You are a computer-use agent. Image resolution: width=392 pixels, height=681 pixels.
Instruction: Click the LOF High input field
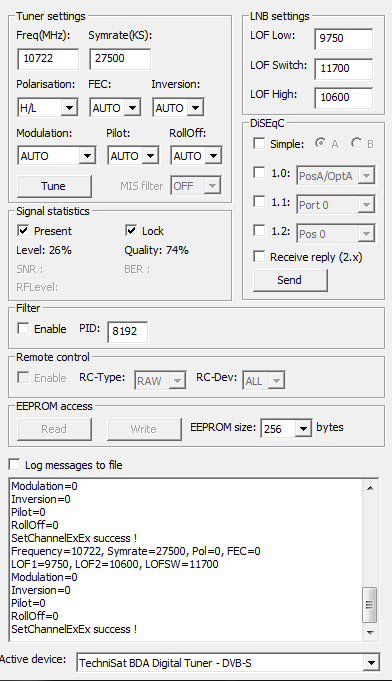[343, 97]
